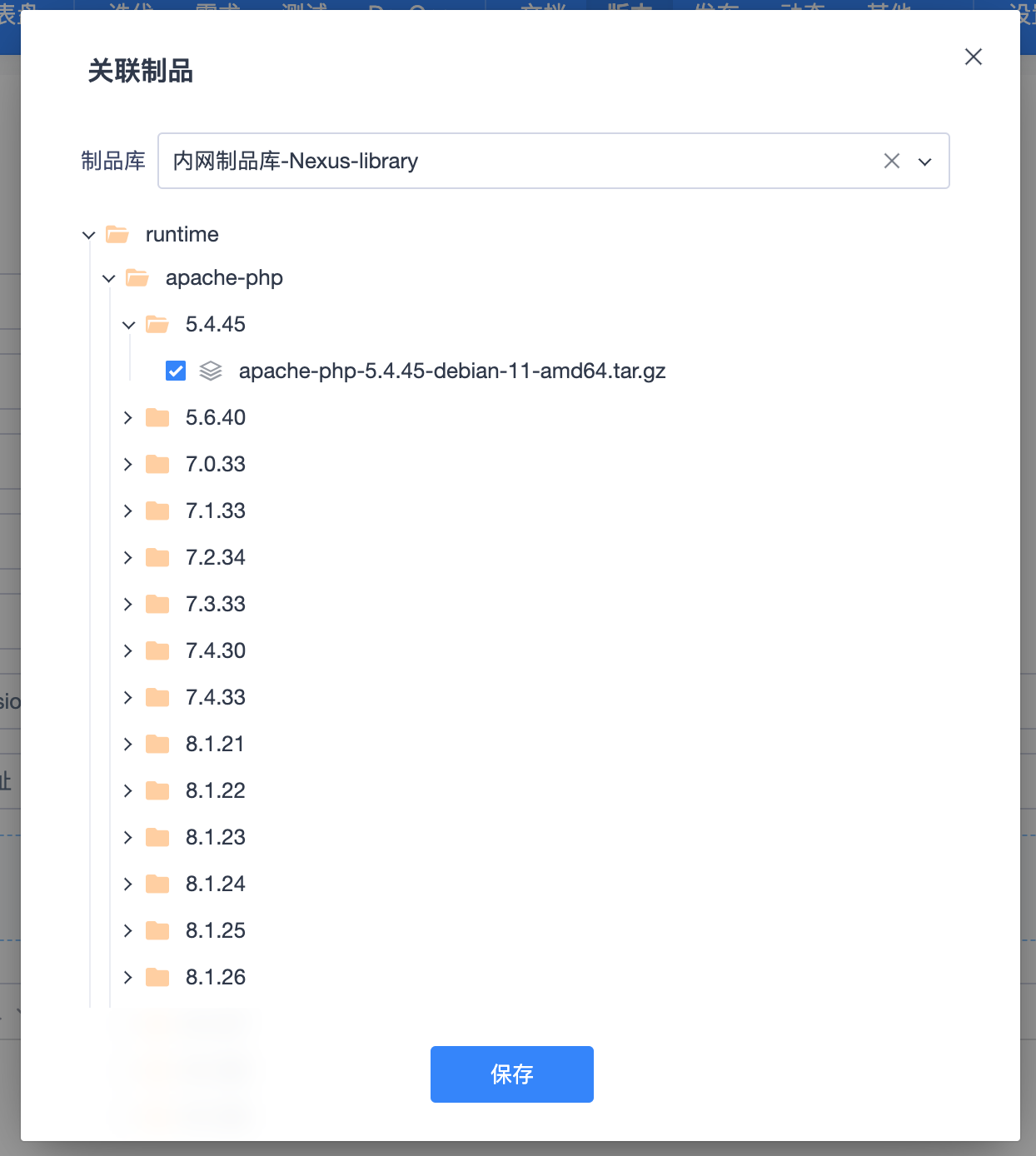1036x1156 pixels.
Task: Expand the 7.3.33 folder chevron
Action: click(x=128, y=604)
